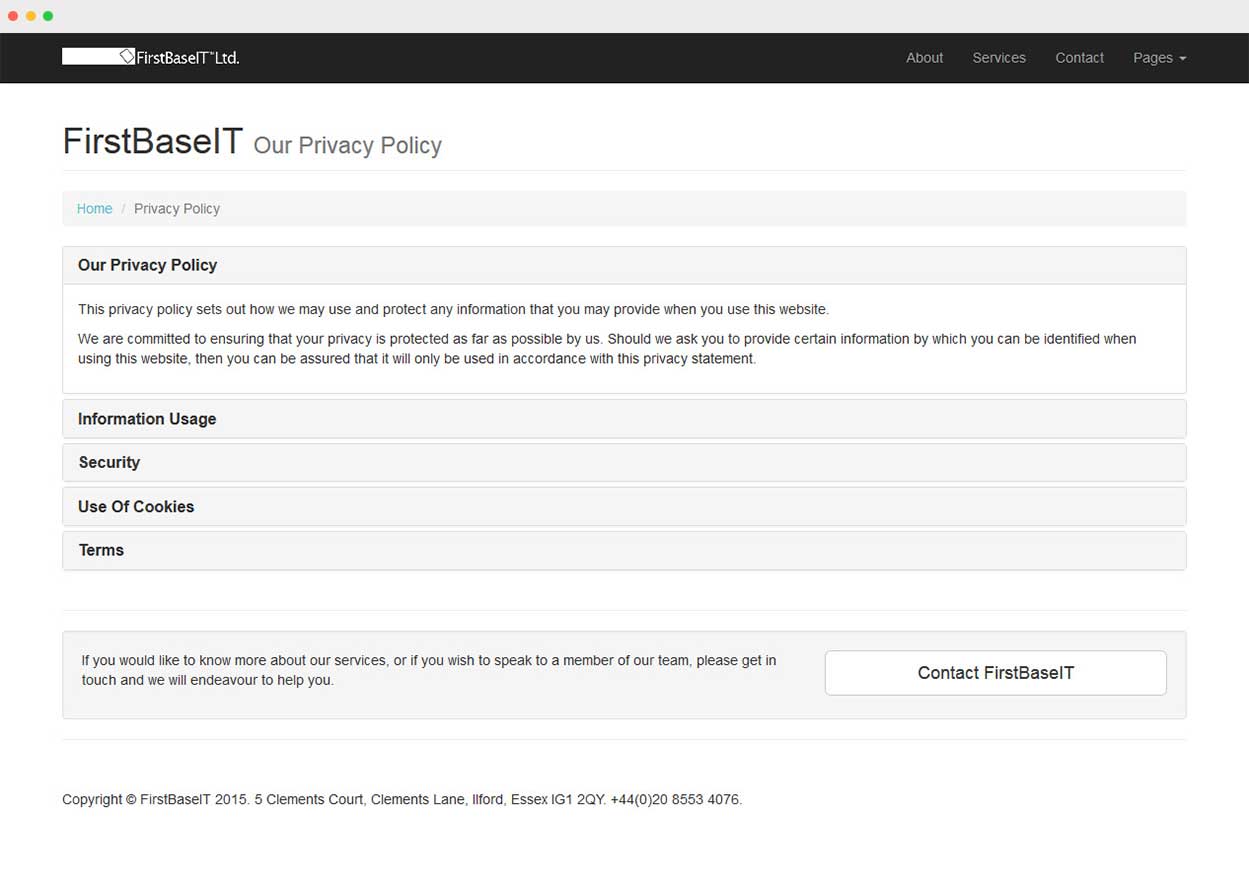Click the Our Privacy Policy subtitle heading
The height and width of the screenshot is (887, 1249).
(x=347, y=146)
